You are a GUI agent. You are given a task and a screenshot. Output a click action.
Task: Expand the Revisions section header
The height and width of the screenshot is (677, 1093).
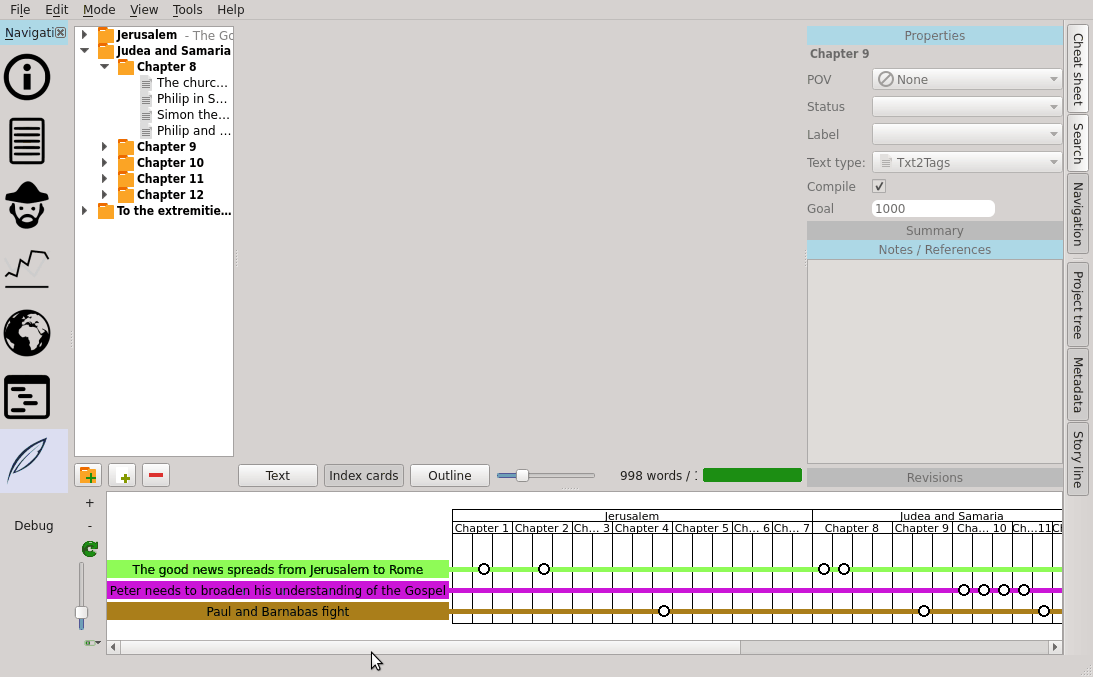(935, 478)
